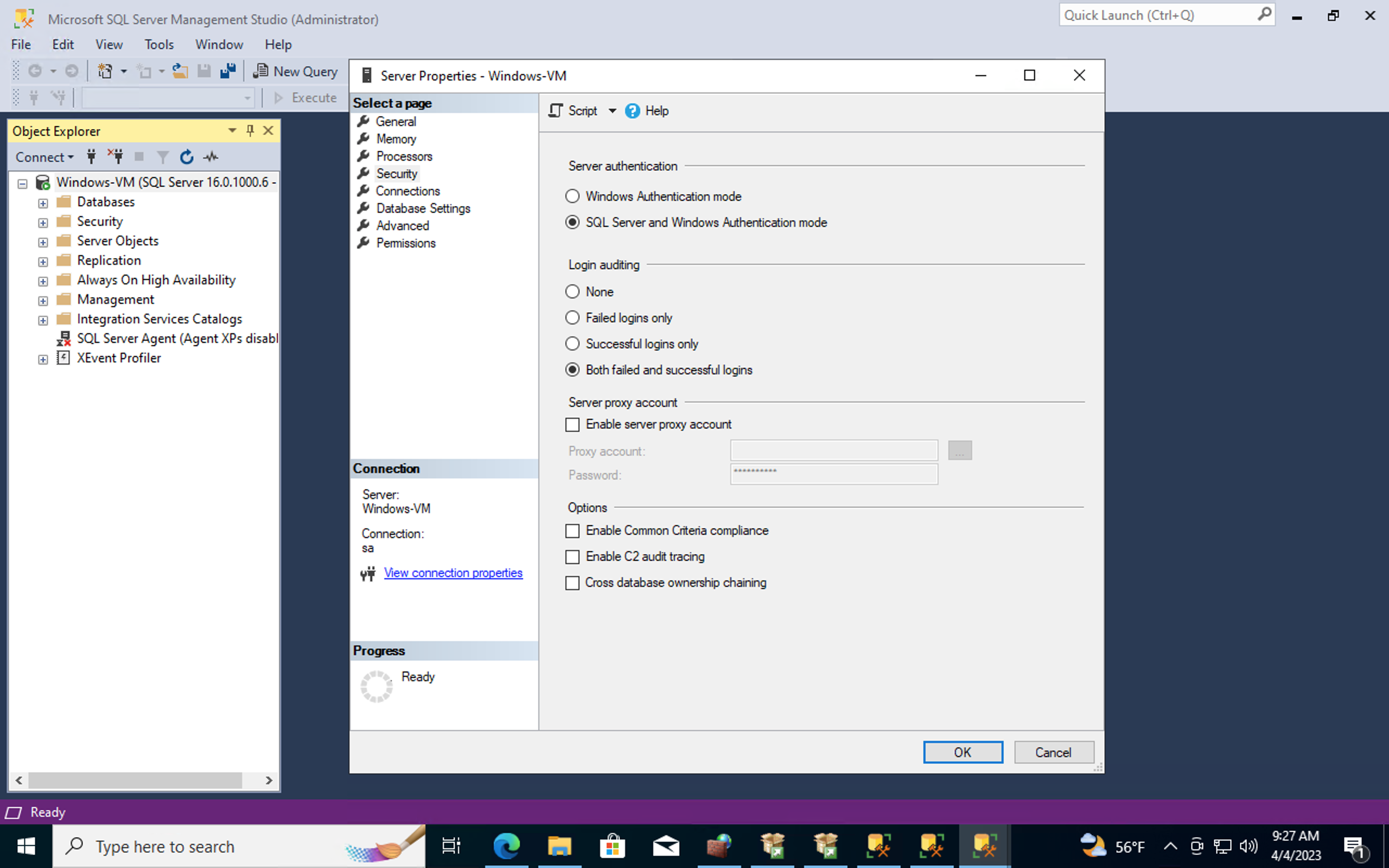The height and width of the screenshot is (868, 1389).
Task: Expand the Security folder in Object Explorer
Action: tap(43, 223)
